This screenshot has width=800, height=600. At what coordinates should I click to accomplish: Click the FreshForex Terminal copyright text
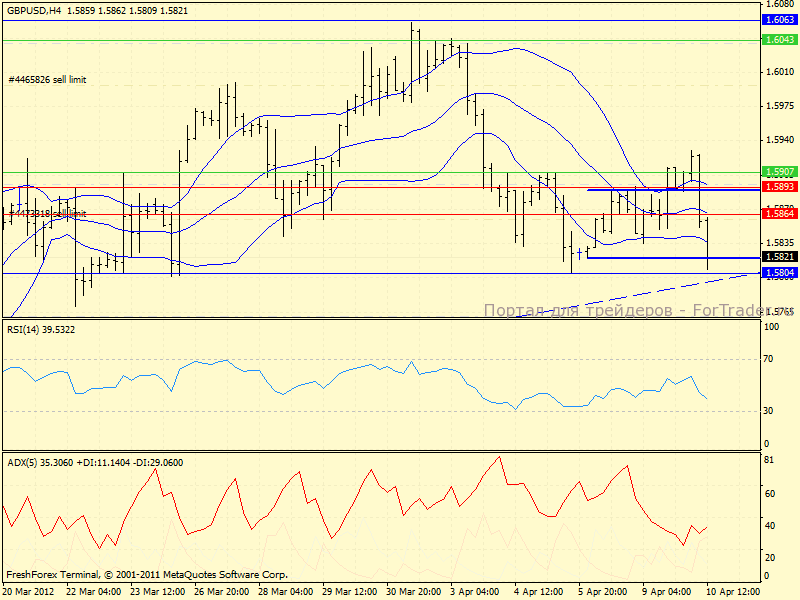tap(147, 575)
